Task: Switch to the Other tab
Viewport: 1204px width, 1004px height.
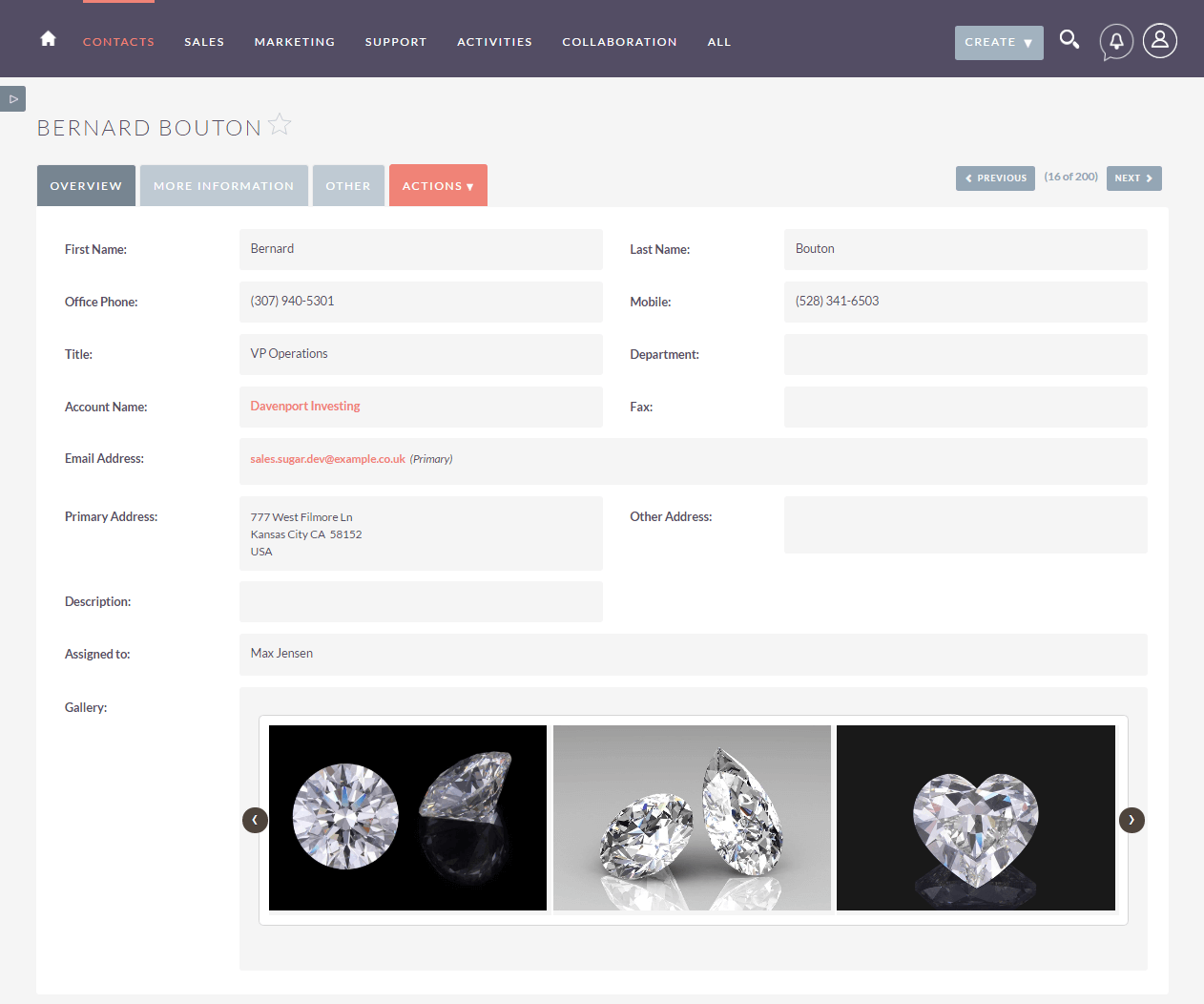Action: (x=348, y=185)
